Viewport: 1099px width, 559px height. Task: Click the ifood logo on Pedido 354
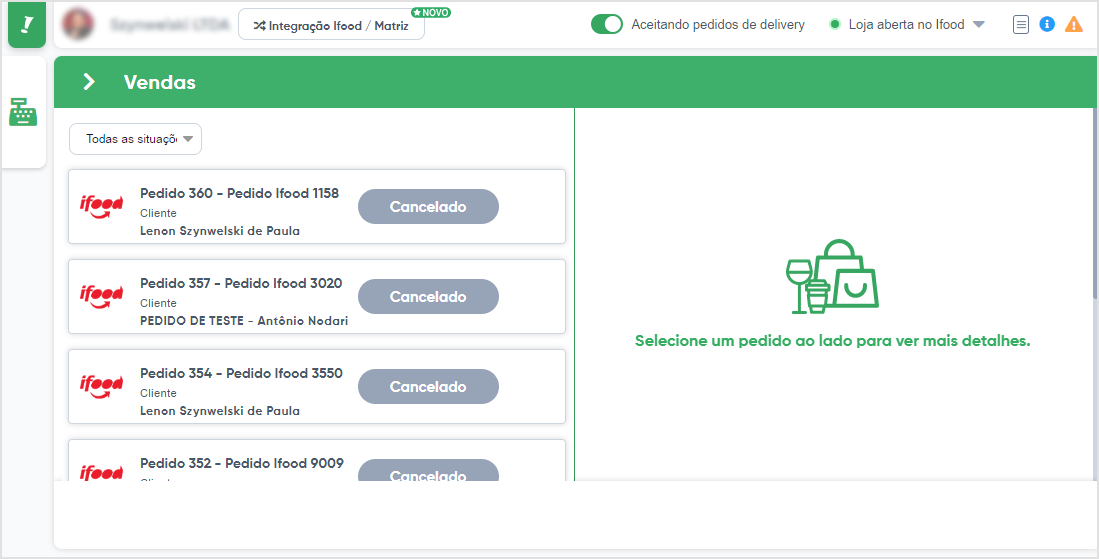point(102,387)
